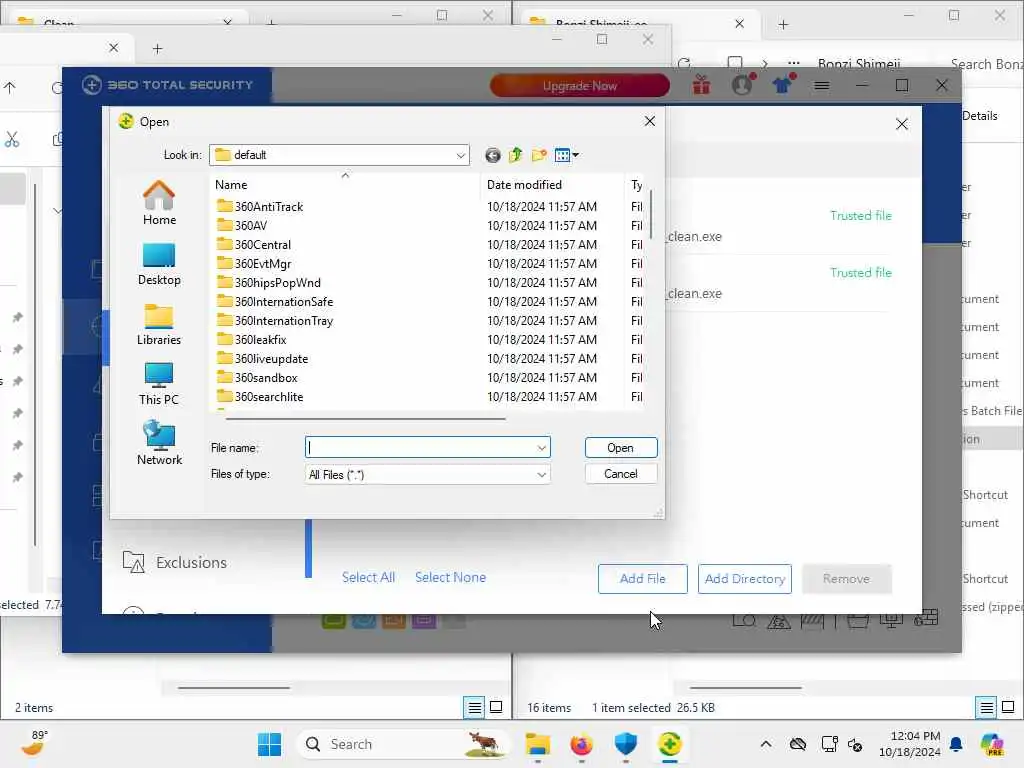
Task: Select the 360EvtMgr folder
Action: click(254, 263)
